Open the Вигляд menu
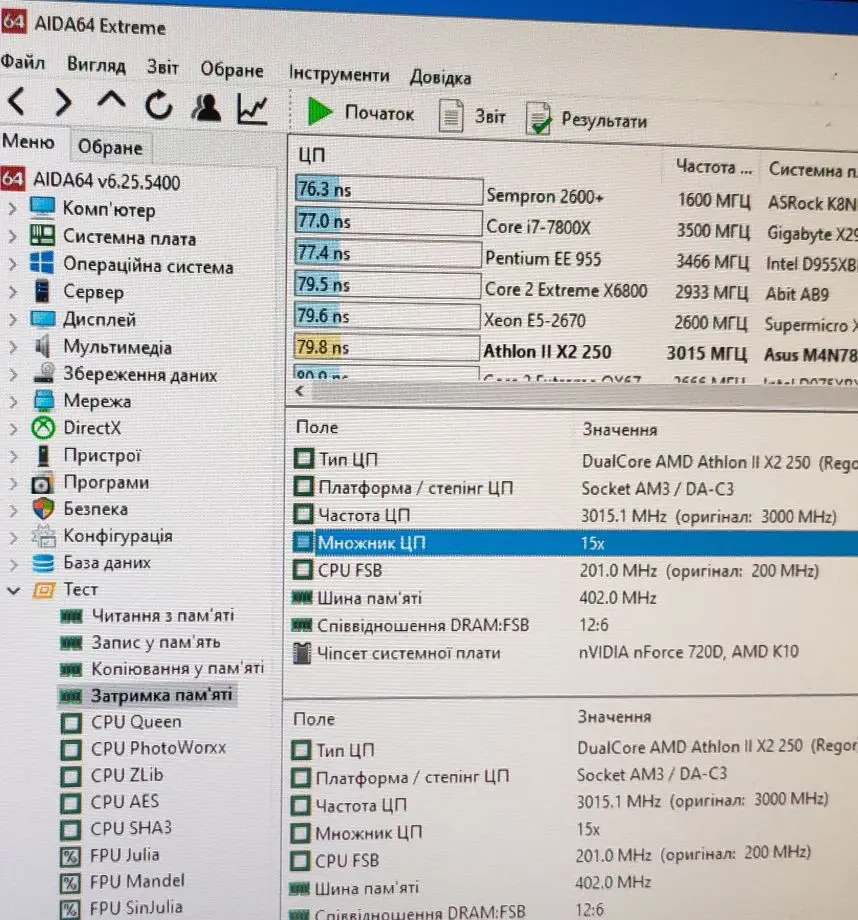 (x=96, y=65)
